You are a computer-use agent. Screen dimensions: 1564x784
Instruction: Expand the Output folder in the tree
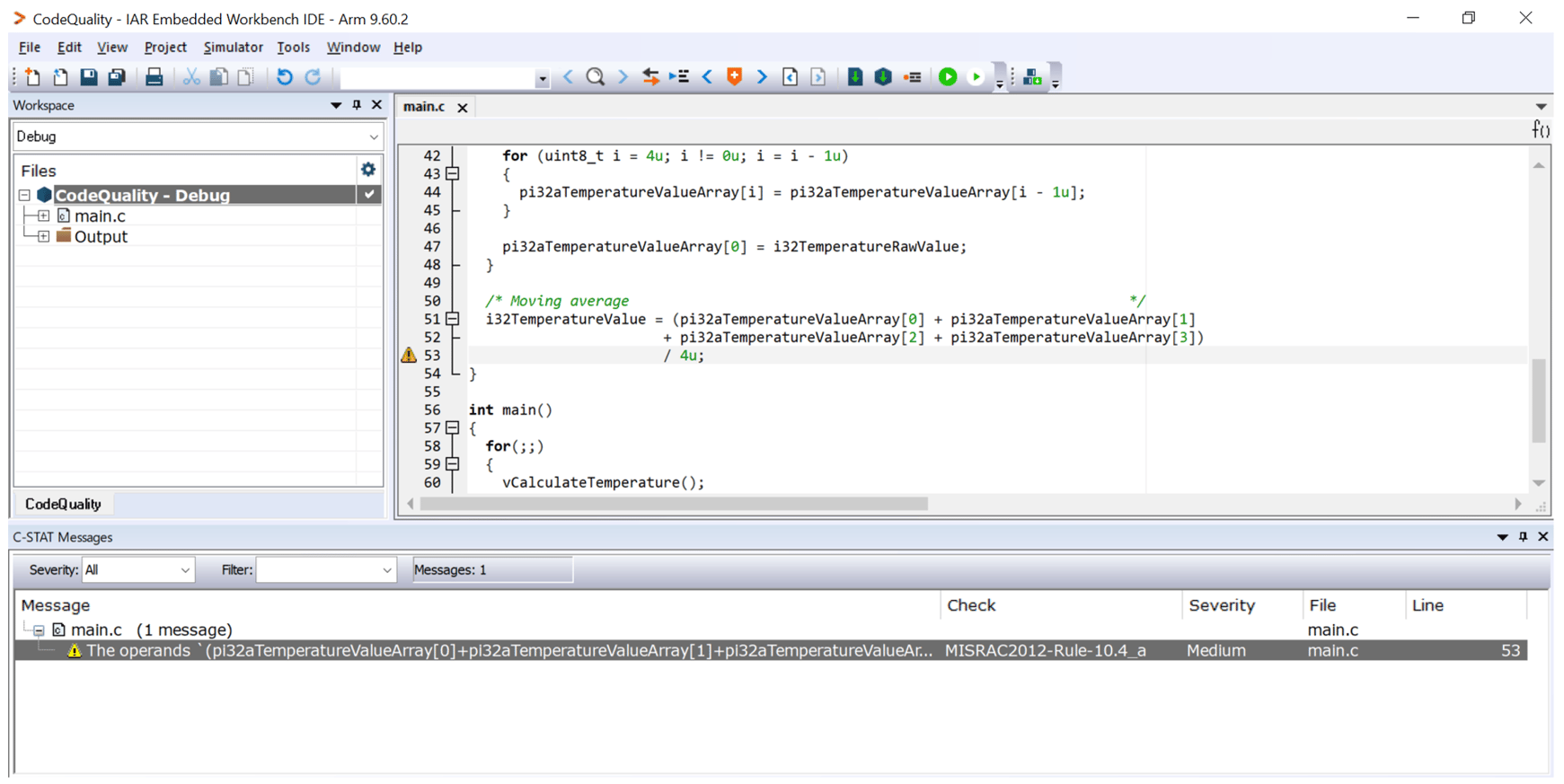click(x=43, y=237)
